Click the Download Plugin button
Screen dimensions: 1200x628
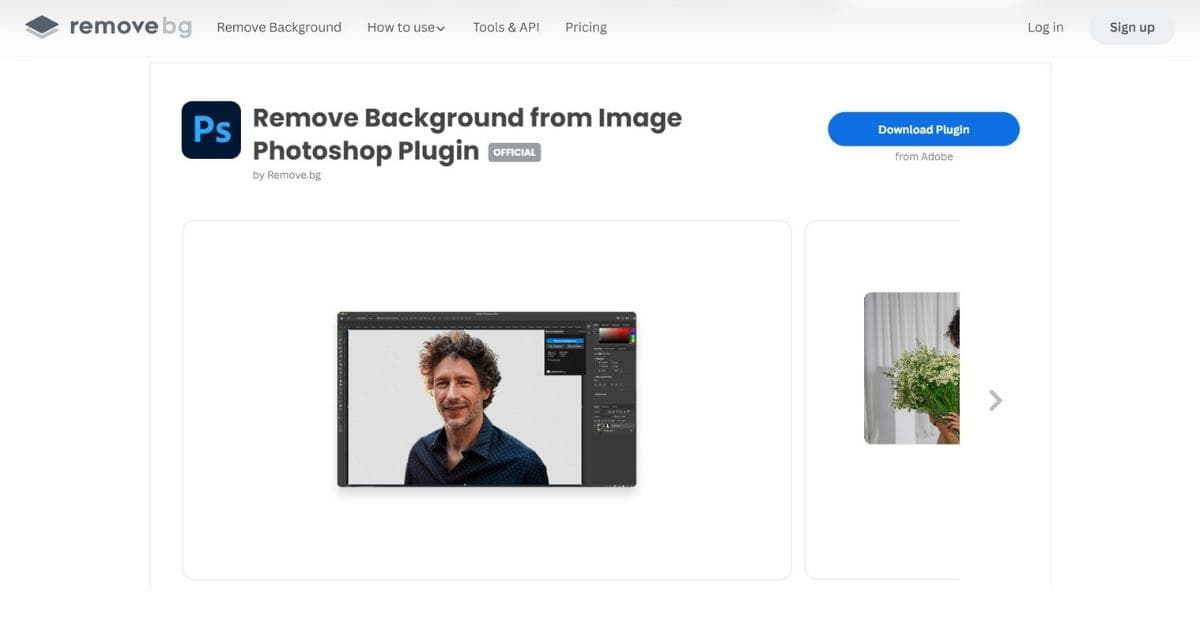923,129
